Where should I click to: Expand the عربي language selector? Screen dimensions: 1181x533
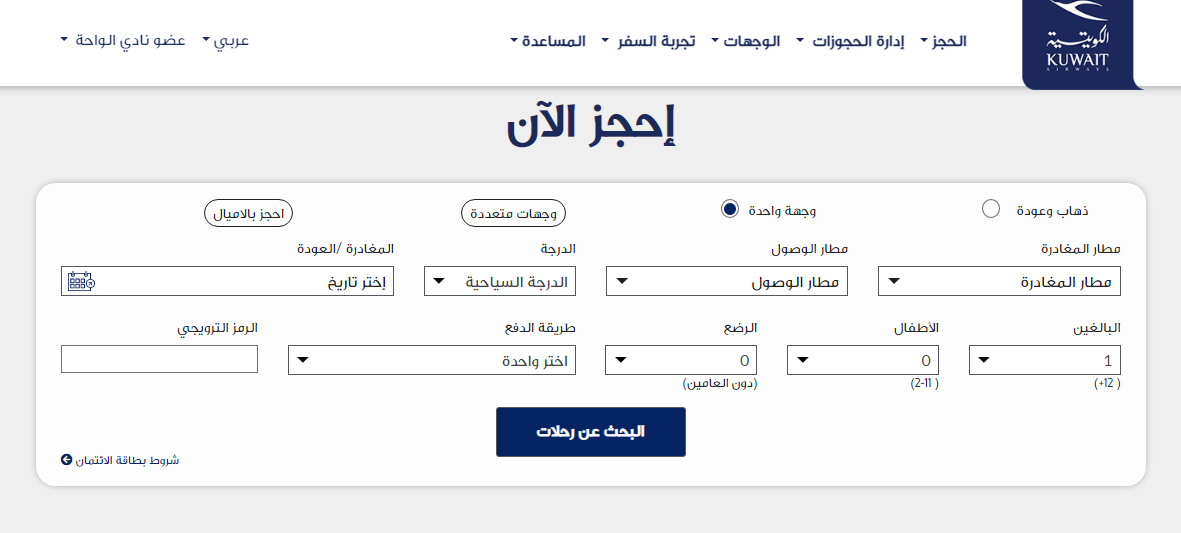tap(226, 41)
